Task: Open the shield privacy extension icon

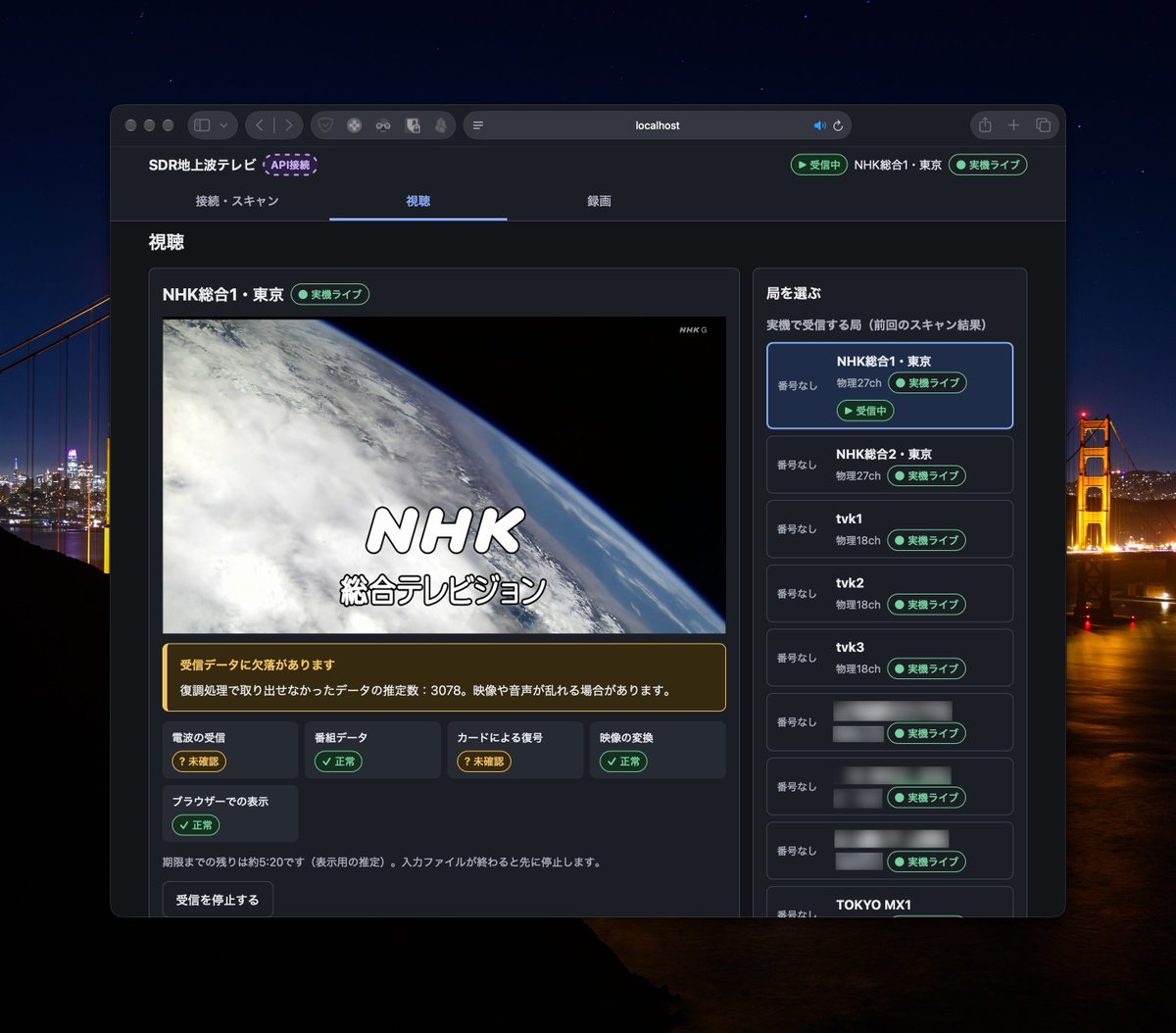Action: pos(325,125)
